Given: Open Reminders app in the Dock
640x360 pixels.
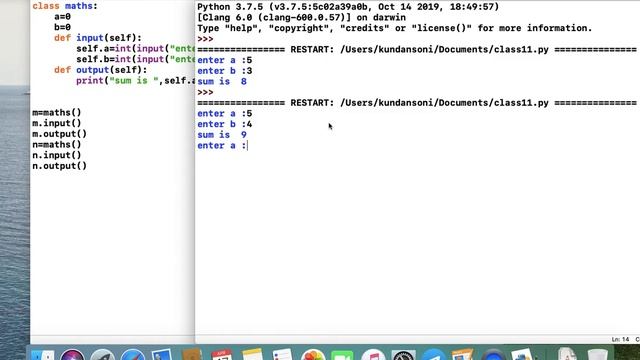Looking at the screenshot, I should (x=282, y=354).
